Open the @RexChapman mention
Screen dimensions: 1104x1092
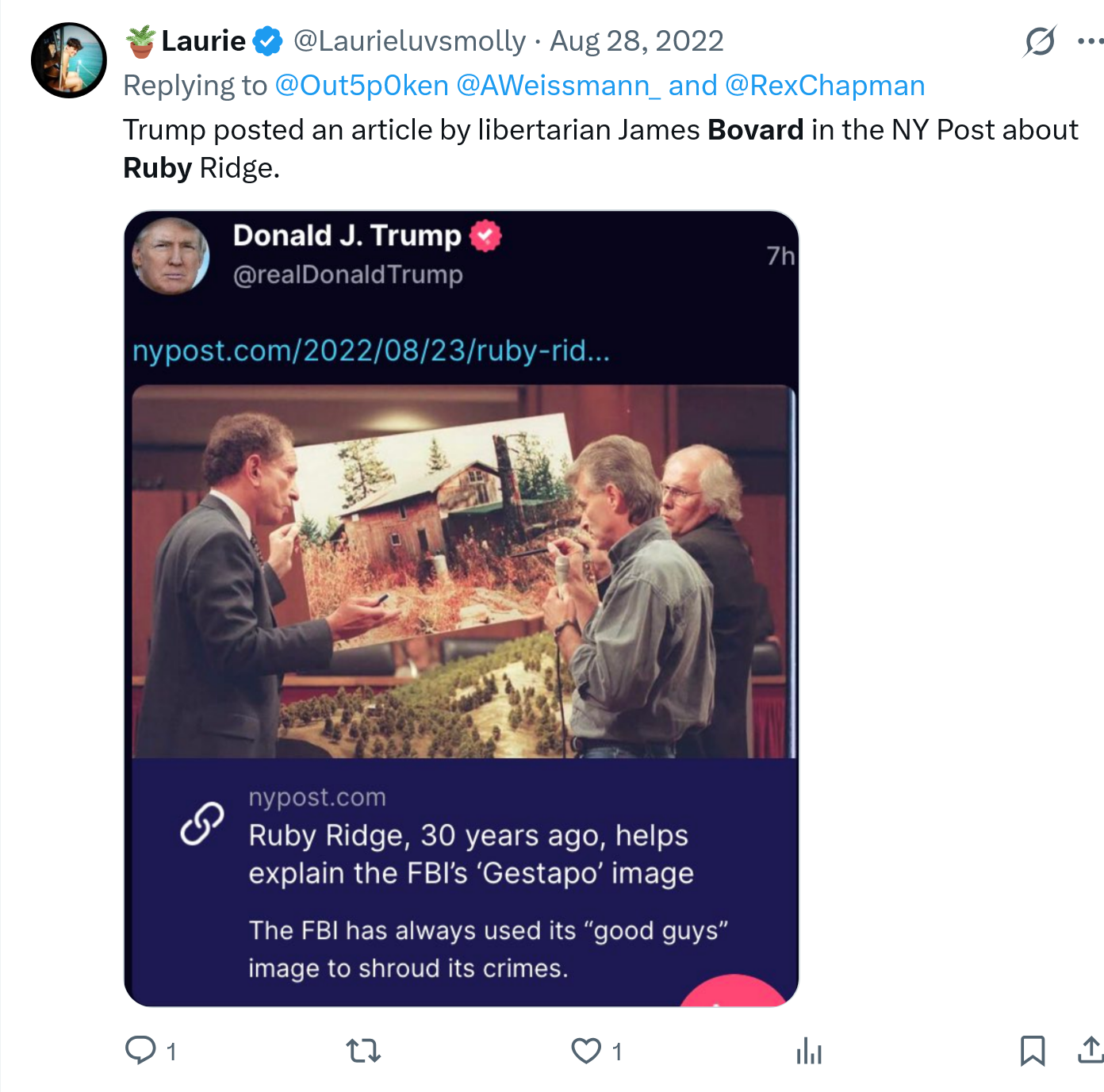coord(825,86)
